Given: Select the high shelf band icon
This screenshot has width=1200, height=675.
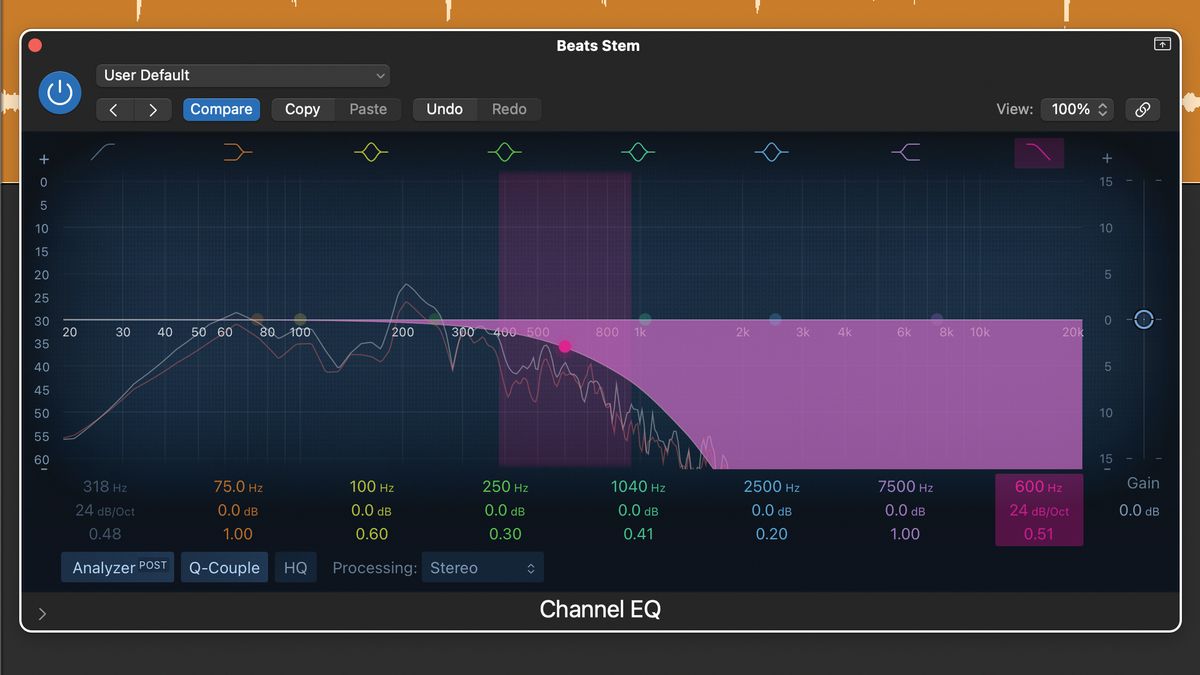Looking at the screenshot, I should (x=905, y=152).
